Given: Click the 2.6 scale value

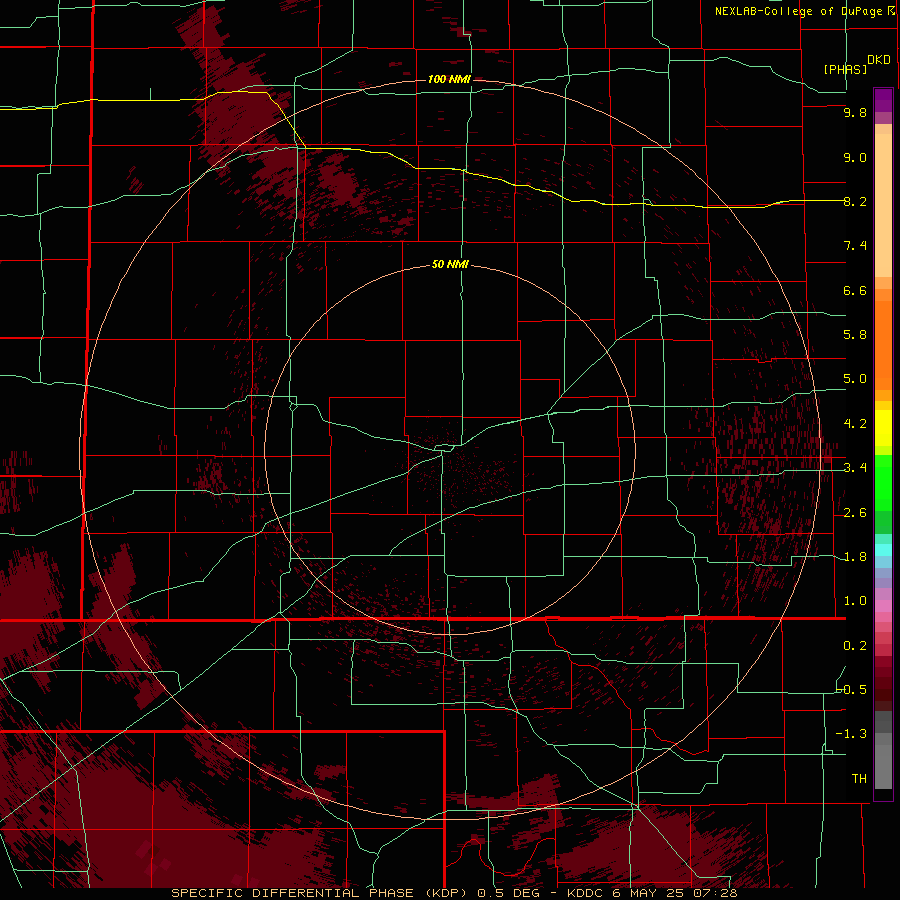Looking at the screenshot, I should coord(855,513).
